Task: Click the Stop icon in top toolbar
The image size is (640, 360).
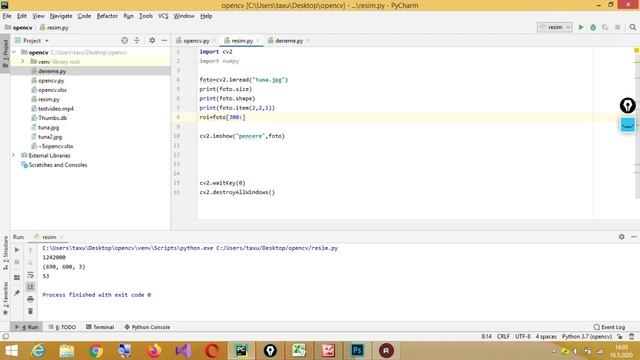Action: pyautogui.click(x=618, y=27)
